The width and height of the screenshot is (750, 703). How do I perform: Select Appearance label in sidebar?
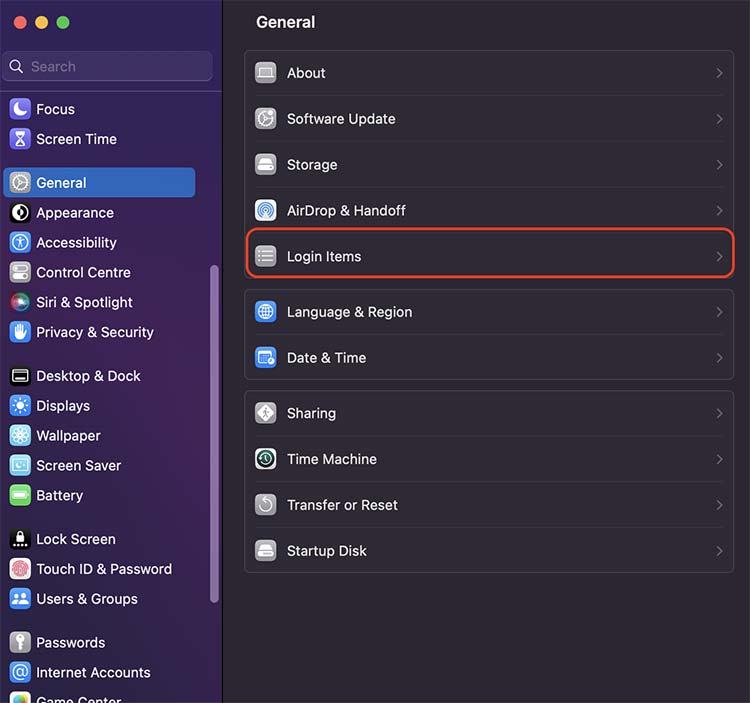[75, 213]
